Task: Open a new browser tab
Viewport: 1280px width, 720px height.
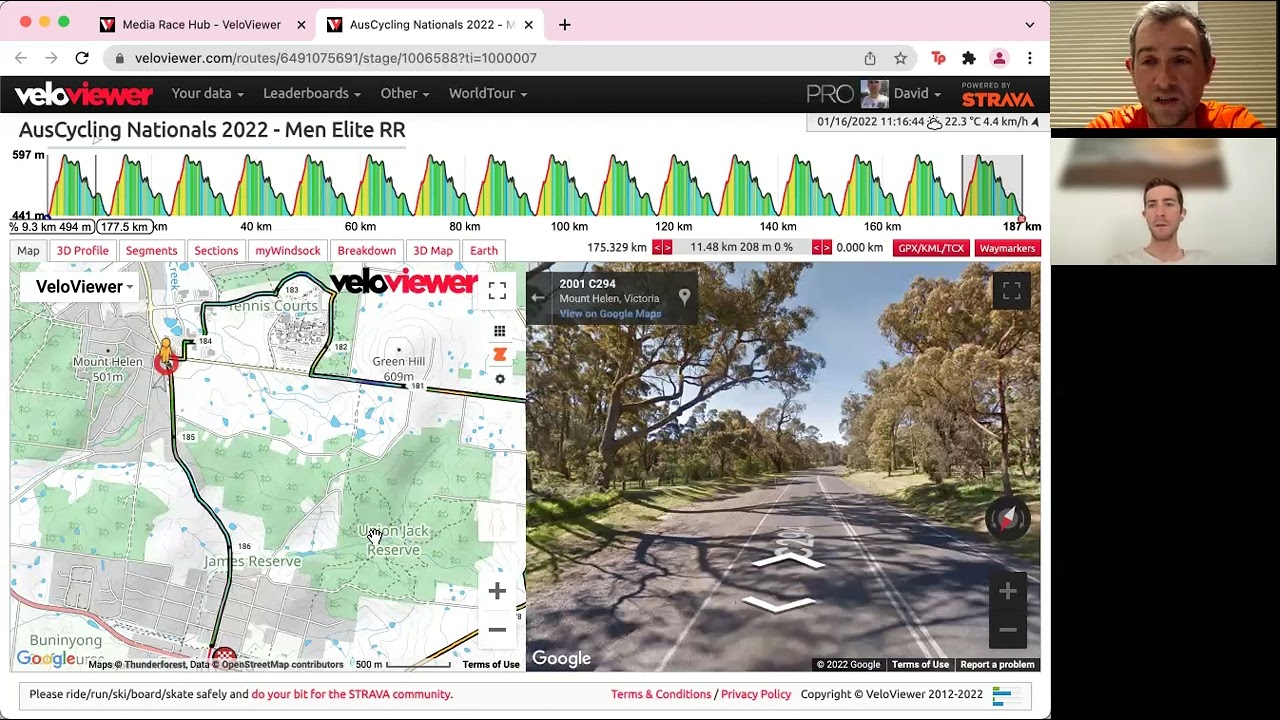Action: tap(564, 24)
